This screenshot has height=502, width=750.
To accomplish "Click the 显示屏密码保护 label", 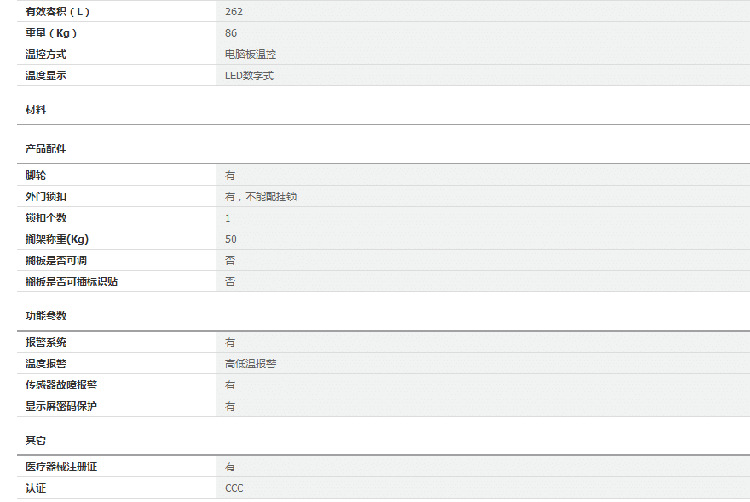I will 62,406.
